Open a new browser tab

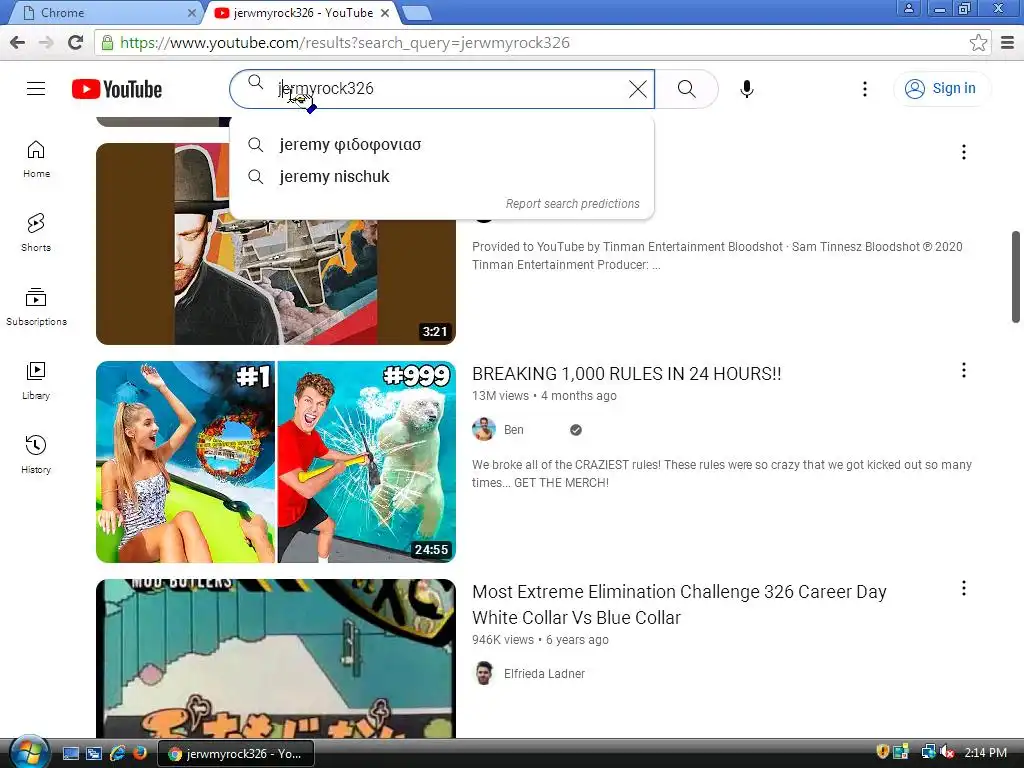pyautogui.click(x=415, y=13)
